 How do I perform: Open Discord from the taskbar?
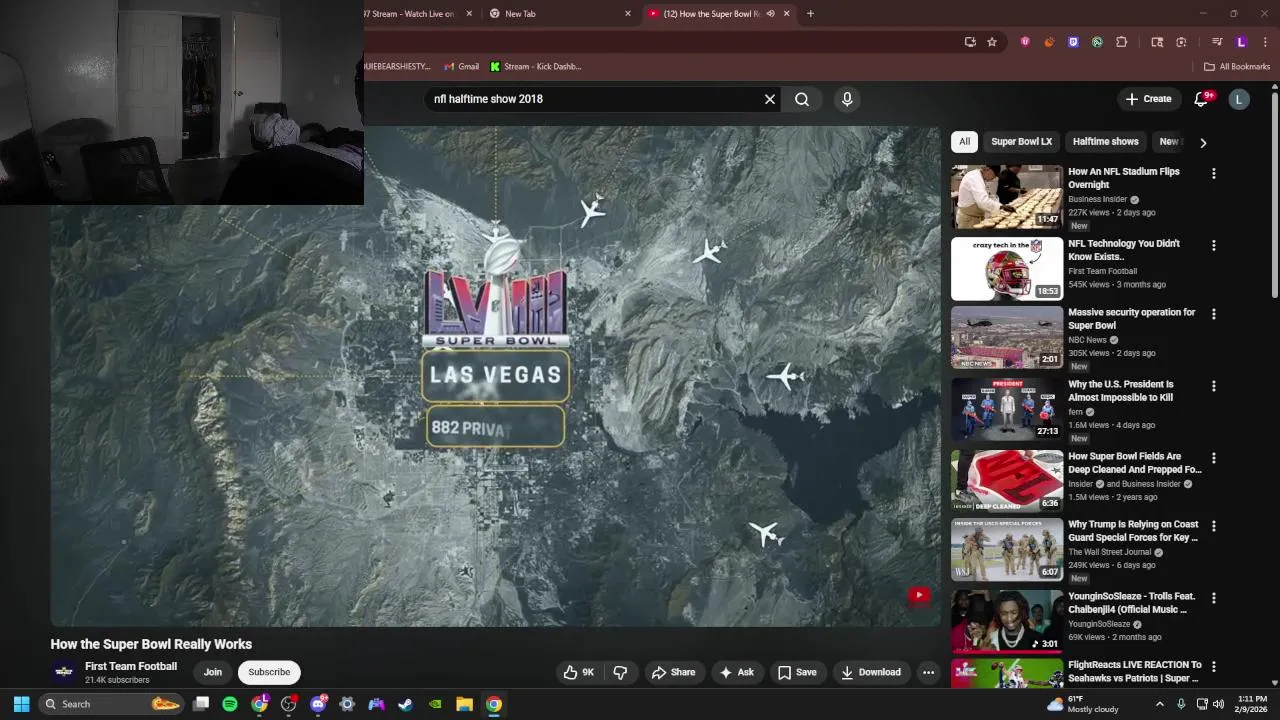pos(318,704)
